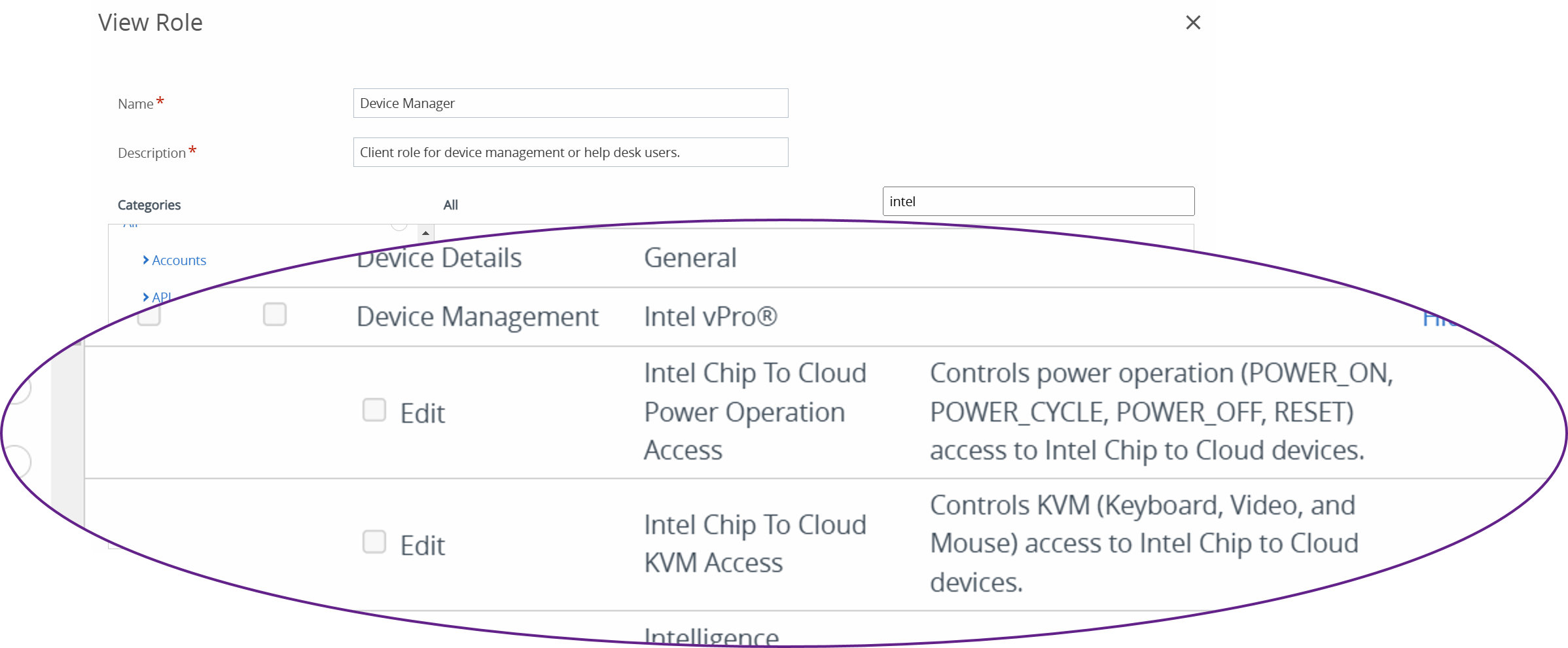
Task: Select the Device Details General row
Action: [x=690, y=259]
